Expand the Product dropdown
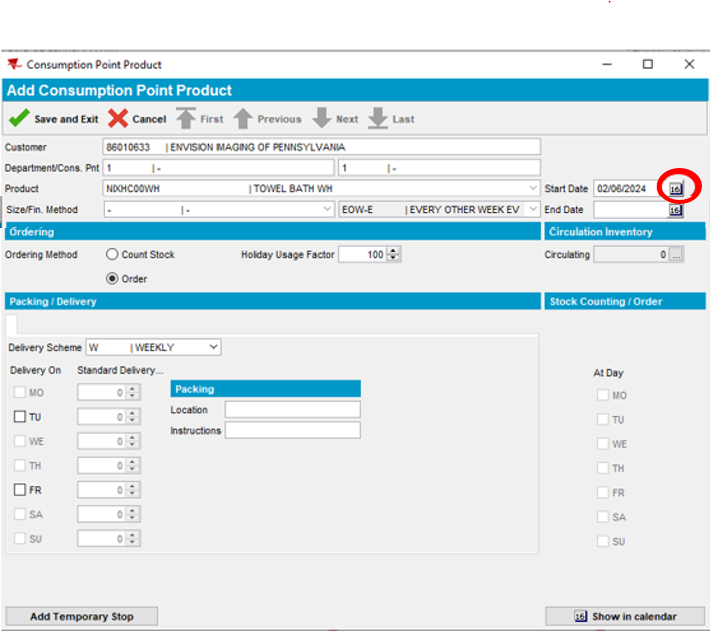This screenshot has width=710, height=631. [x=533, y=188]
